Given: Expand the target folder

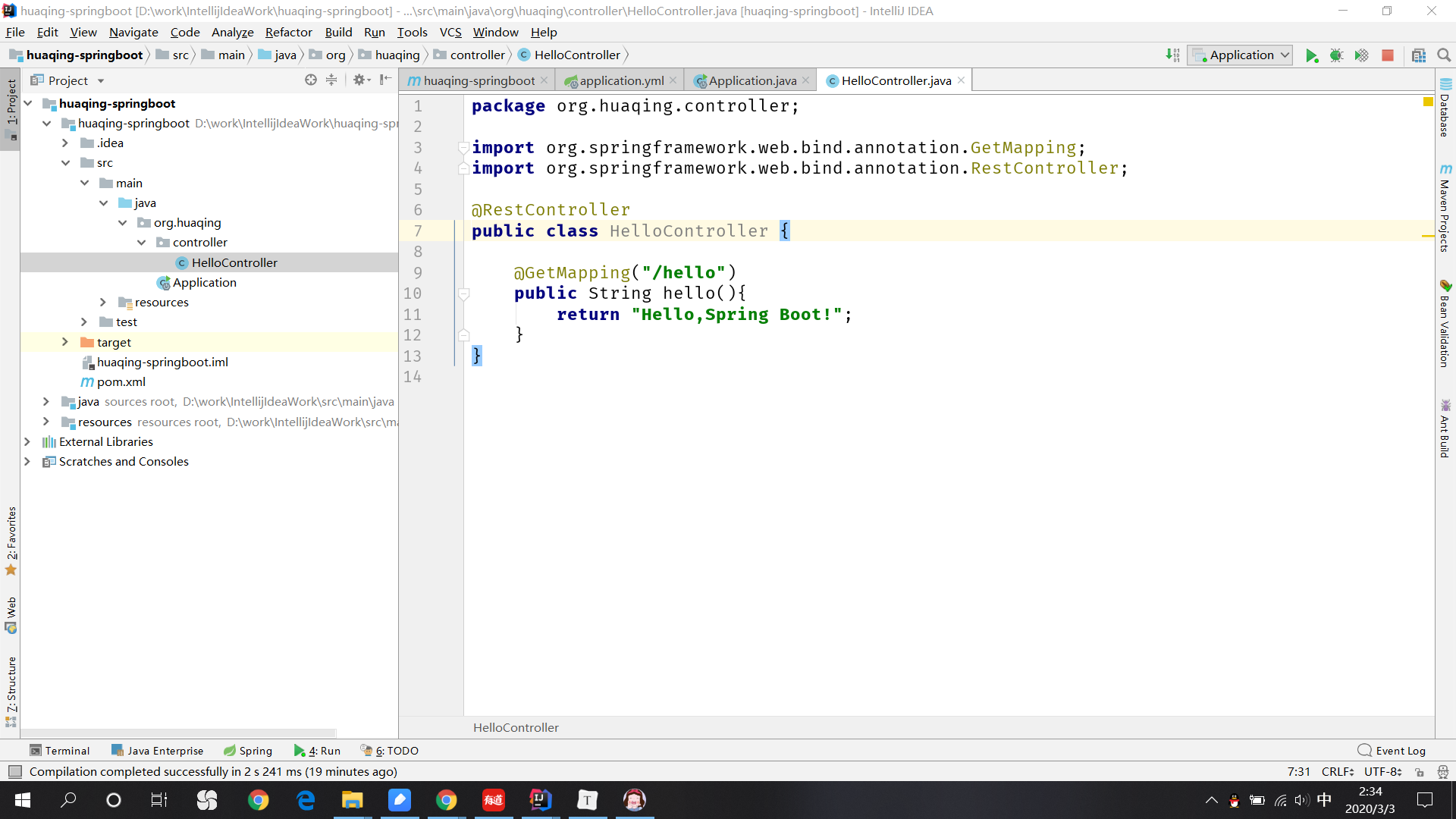Looking at the screenshot, I should [65, 342].
